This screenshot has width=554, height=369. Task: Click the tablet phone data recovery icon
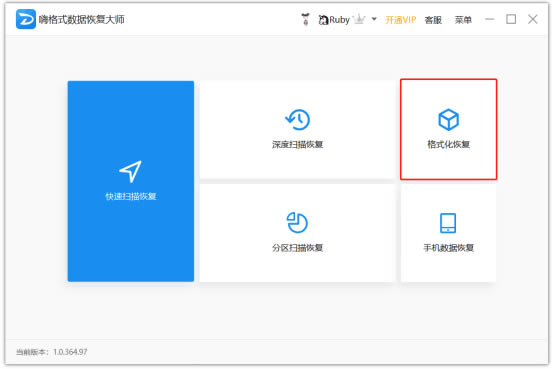[x=448, y=223]
